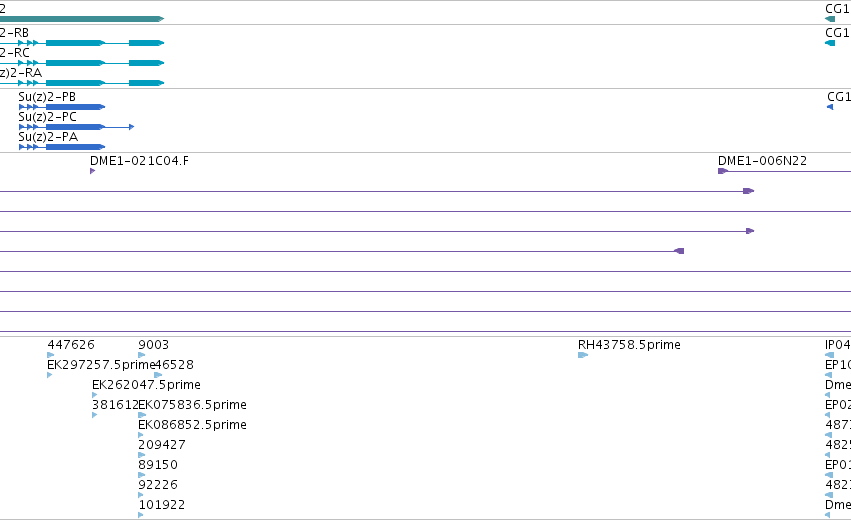Click the arrow marker under 89150
The width and height of the screenshot is (851, 520).
[142, 475]
